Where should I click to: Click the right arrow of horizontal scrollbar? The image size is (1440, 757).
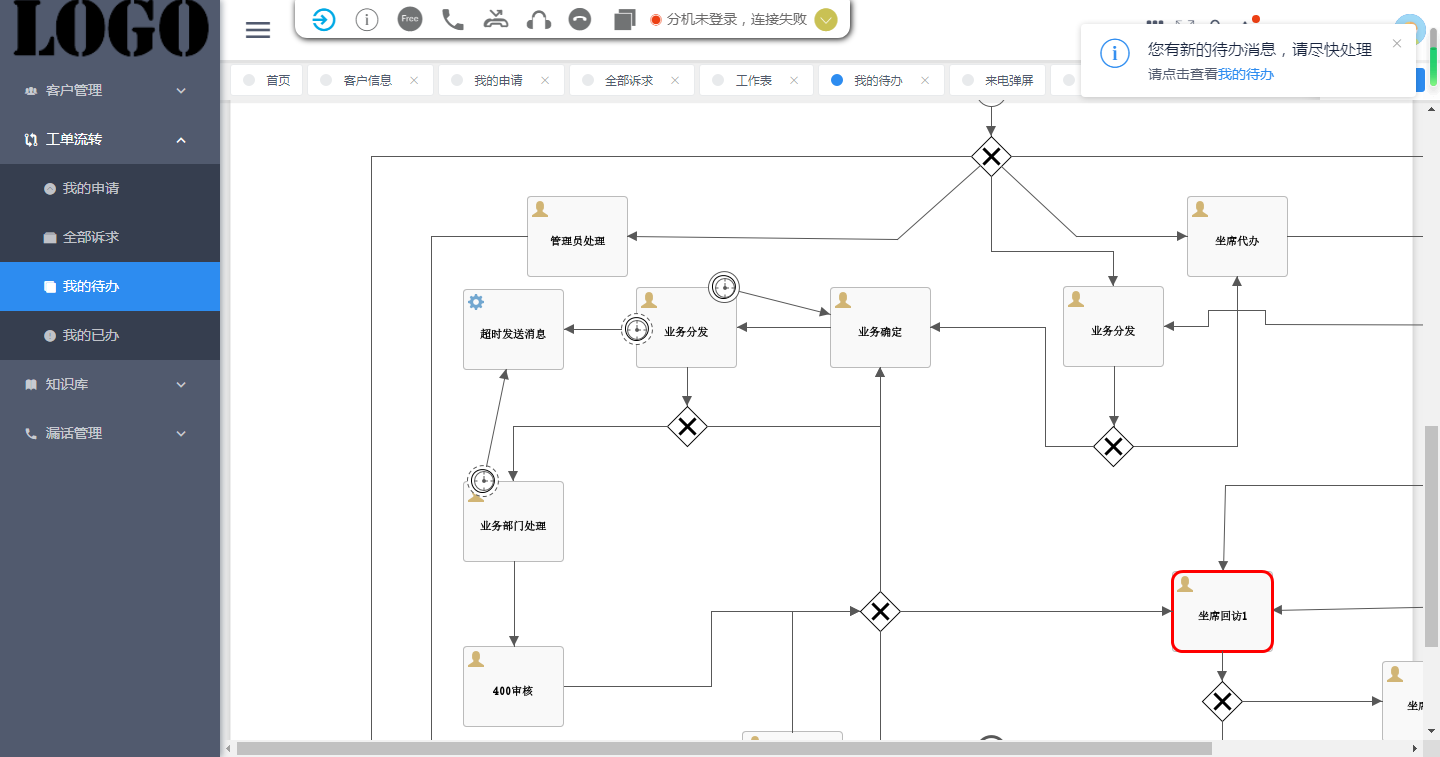point(1415,748)
